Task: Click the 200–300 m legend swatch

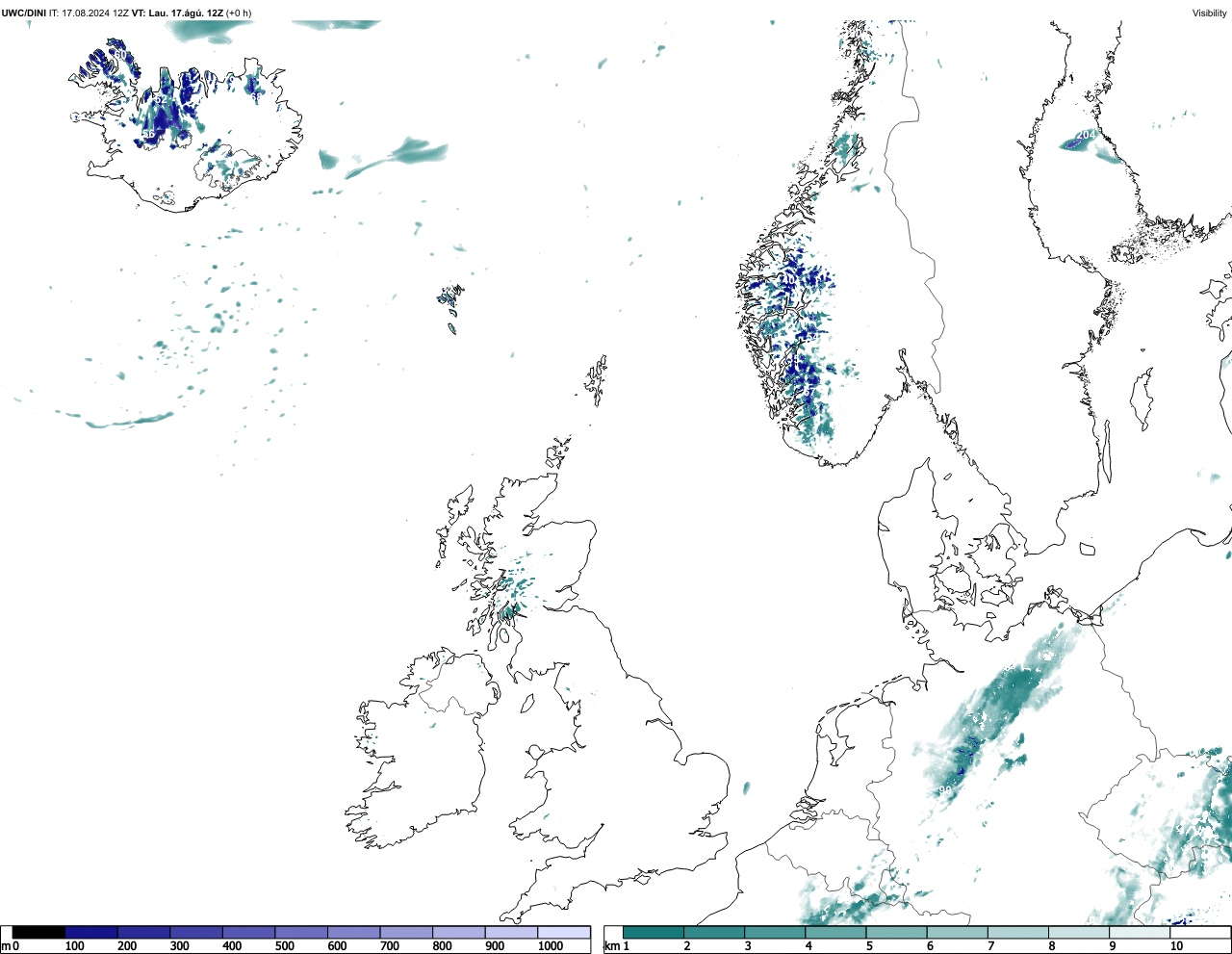Action: [x=143, y=933]
